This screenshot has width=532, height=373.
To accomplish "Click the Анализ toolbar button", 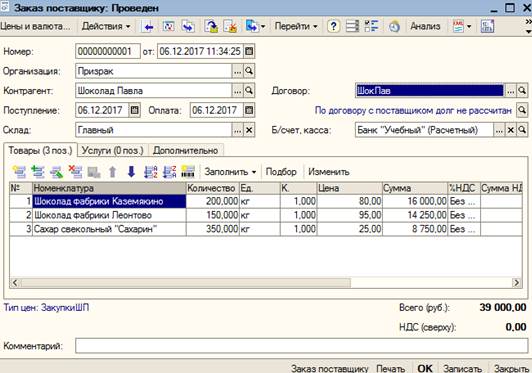I will click(425, 26).
